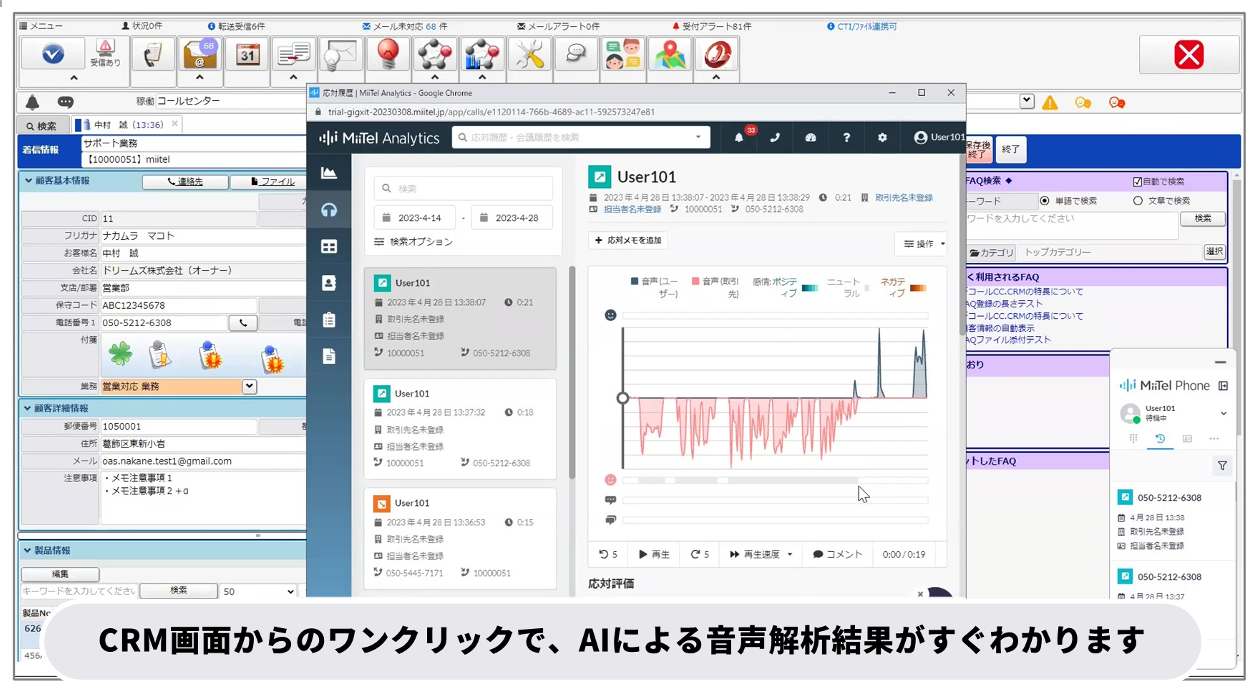
Task: Open MiiTel Analytics chart sidebar icon
Action: pyautogui.click(x=328, y=173)
